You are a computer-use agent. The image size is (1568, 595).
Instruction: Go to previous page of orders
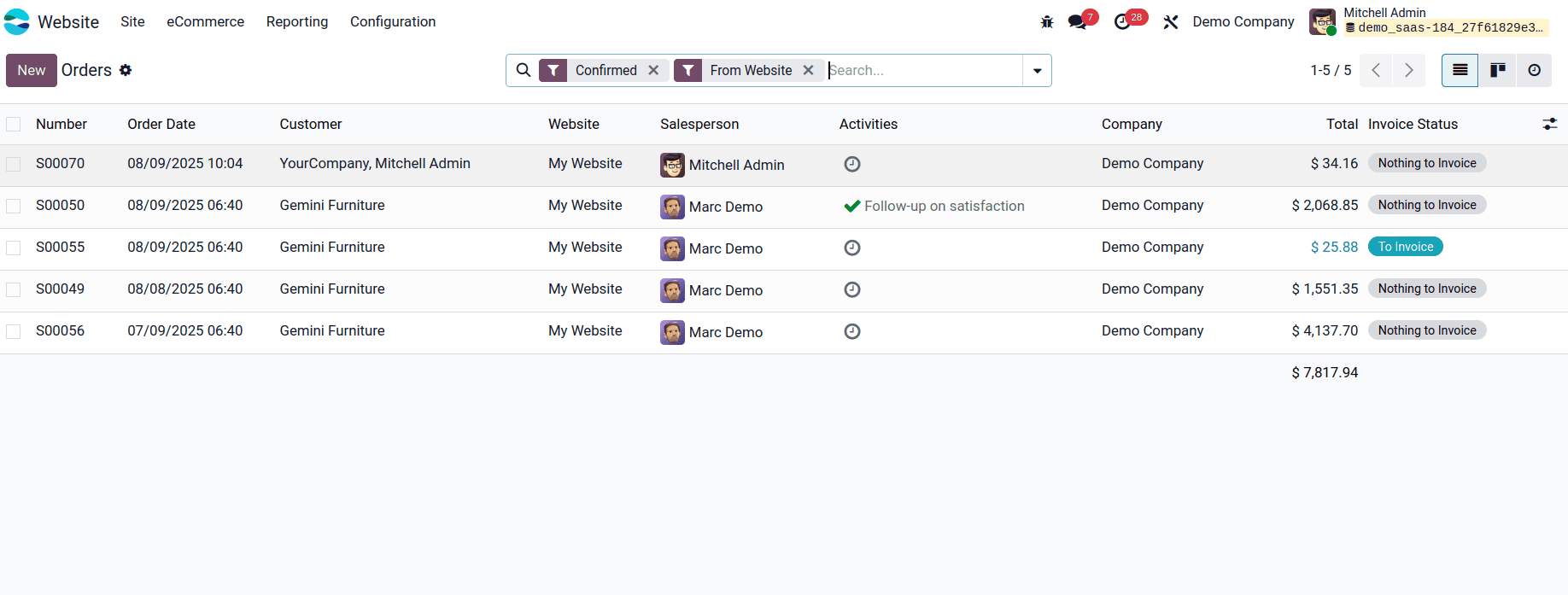click(x=1376, y=70)
